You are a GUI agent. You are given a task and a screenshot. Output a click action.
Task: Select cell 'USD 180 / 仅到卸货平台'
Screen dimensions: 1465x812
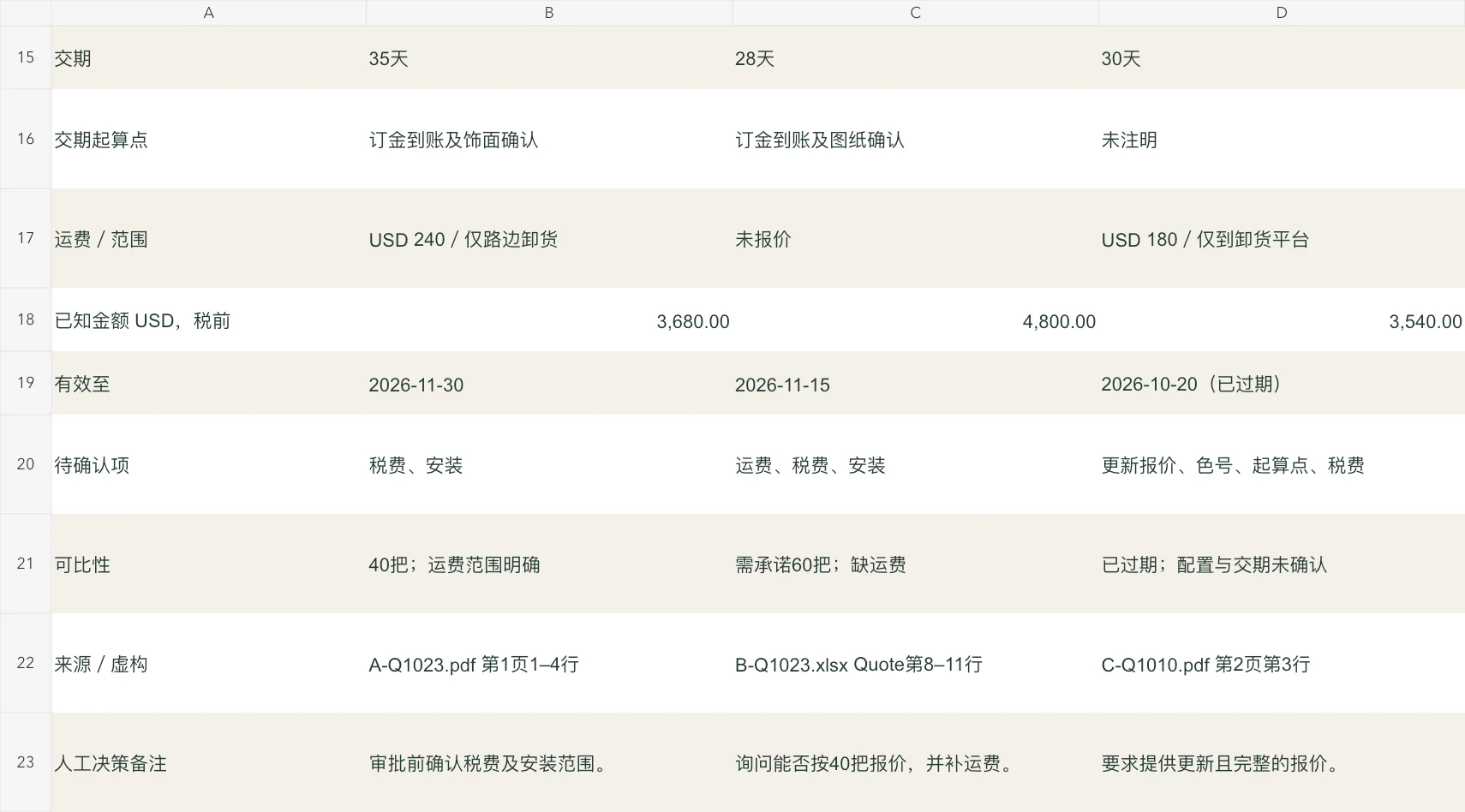[1282, 238]
